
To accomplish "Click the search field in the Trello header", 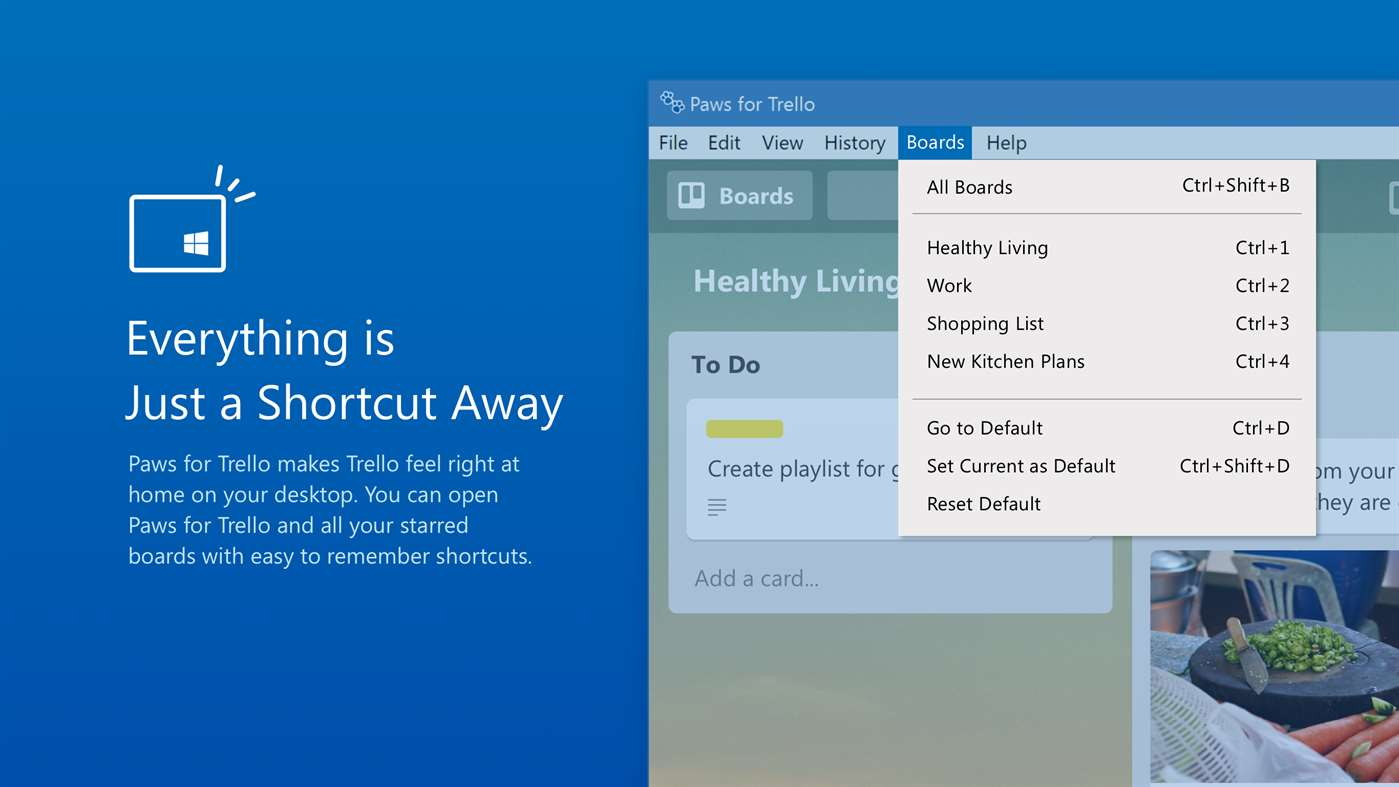I will point(862,196).
